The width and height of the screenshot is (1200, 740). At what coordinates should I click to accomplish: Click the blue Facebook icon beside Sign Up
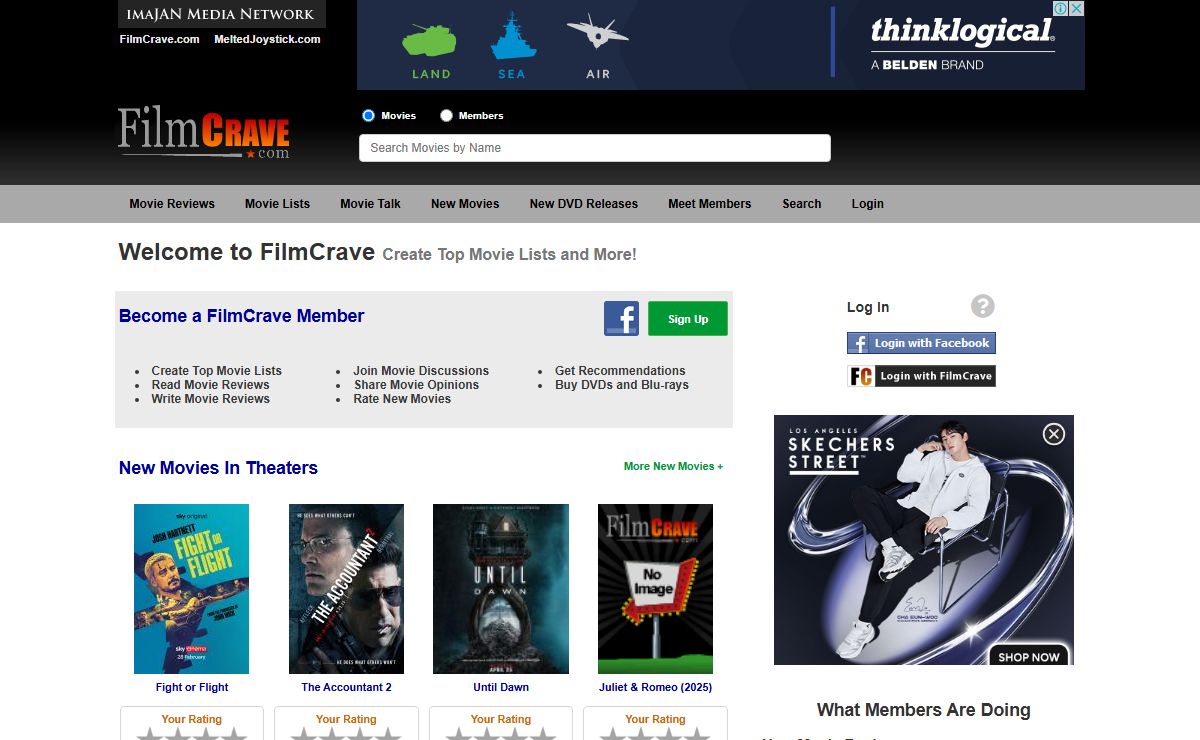pos(621,318)
